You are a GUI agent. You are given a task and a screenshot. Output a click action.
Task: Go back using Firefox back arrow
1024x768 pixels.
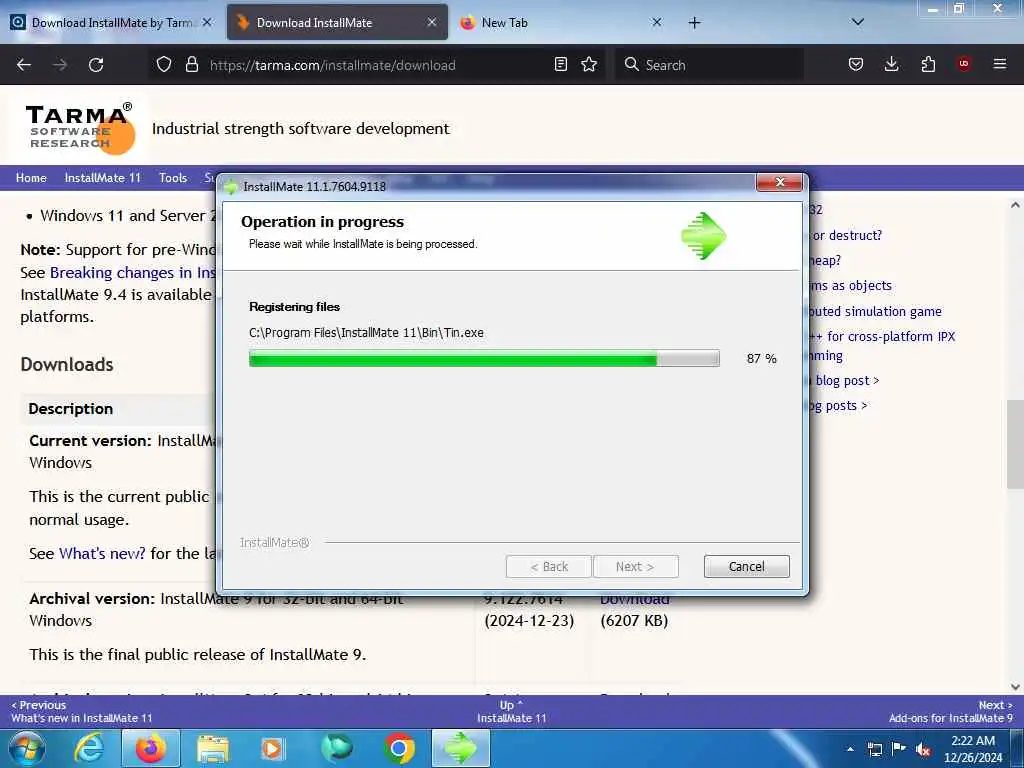[x=24, y=65]
